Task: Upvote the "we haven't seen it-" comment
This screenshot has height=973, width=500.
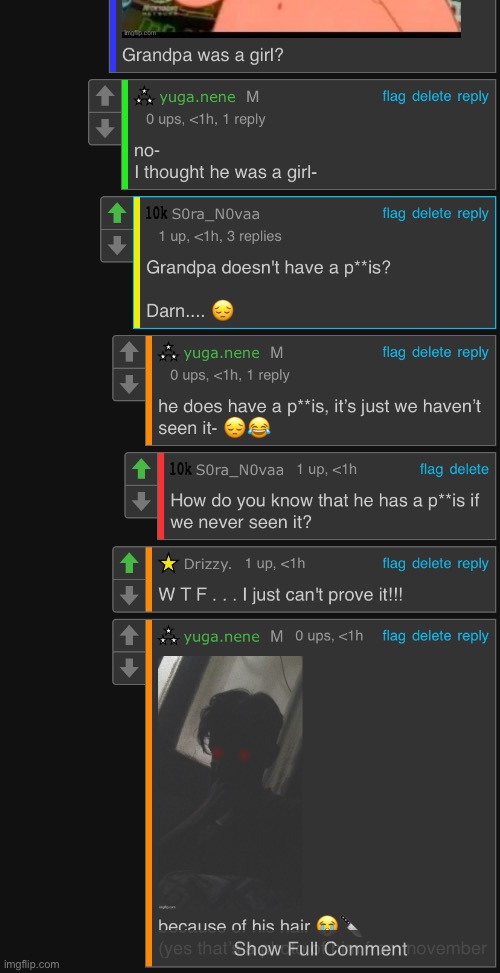Action: 129,352
